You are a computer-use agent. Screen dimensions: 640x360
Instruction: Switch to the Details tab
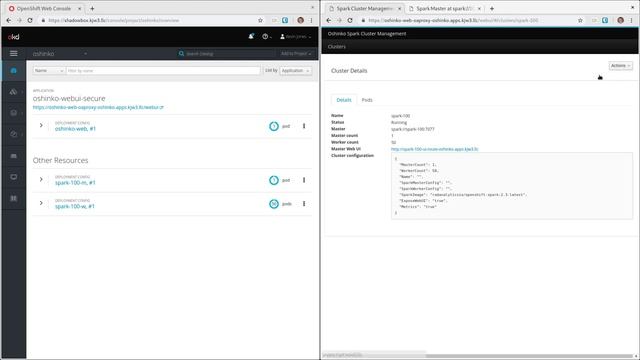(x=344, y=100)
